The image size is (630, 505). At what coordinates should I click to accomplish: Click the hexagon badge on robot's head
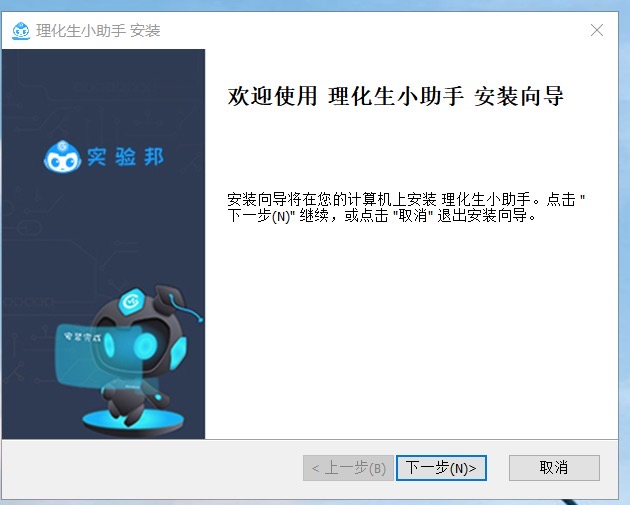pos(132,301)
